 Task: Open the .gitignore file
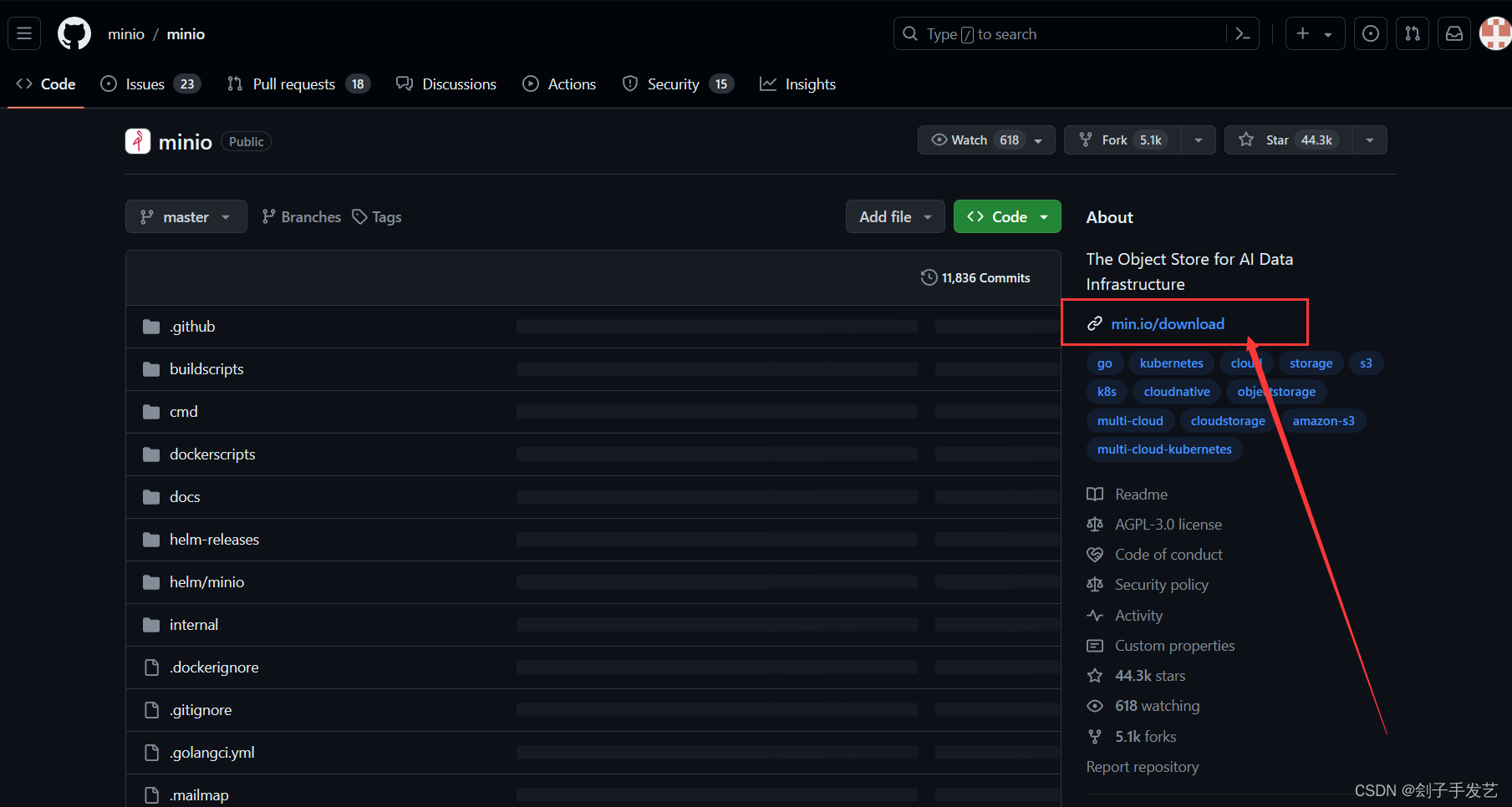pyautogui.click(x=201, y=709)
